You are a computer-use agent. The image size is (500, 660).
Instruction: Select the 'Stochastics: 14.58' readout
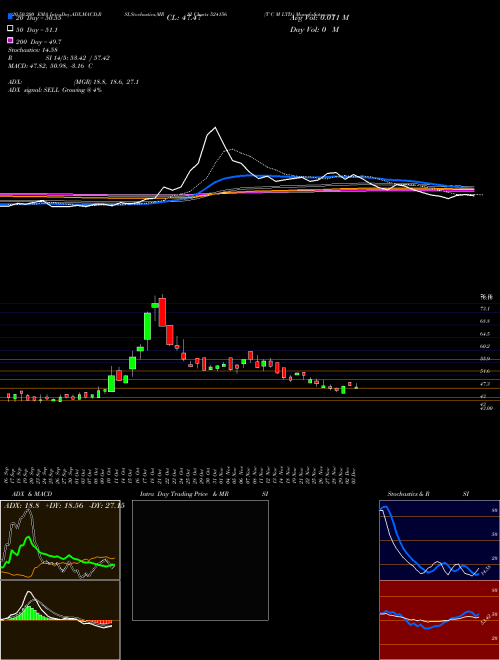[35, 50]
